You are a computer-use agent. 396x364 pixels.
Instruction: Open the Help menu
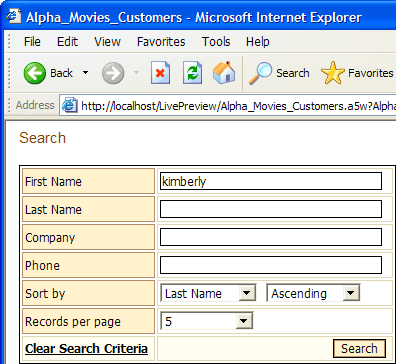click(258, 42)
